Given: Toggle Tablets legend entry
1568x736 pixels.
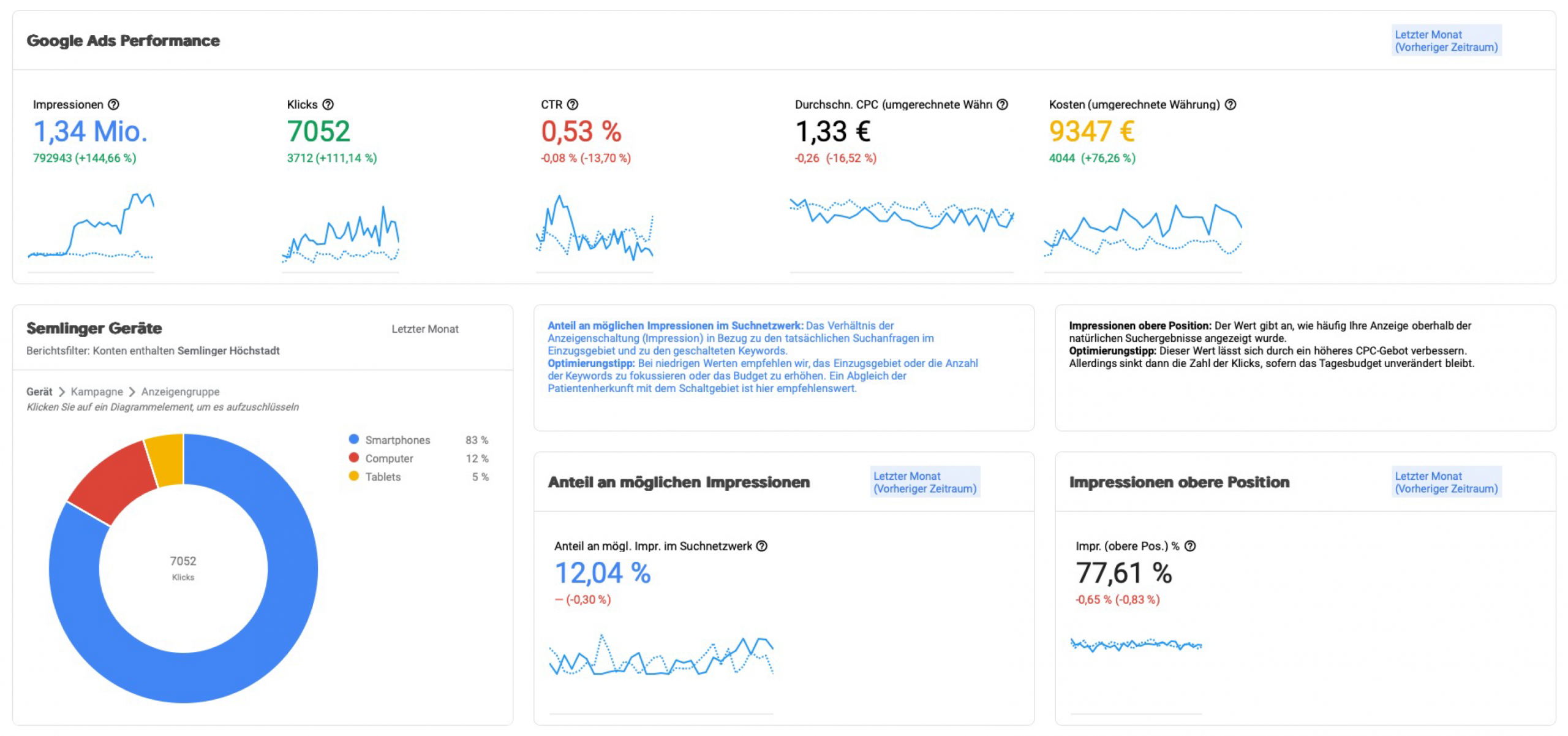Looking at the screenshot, I should click(382, 477).
